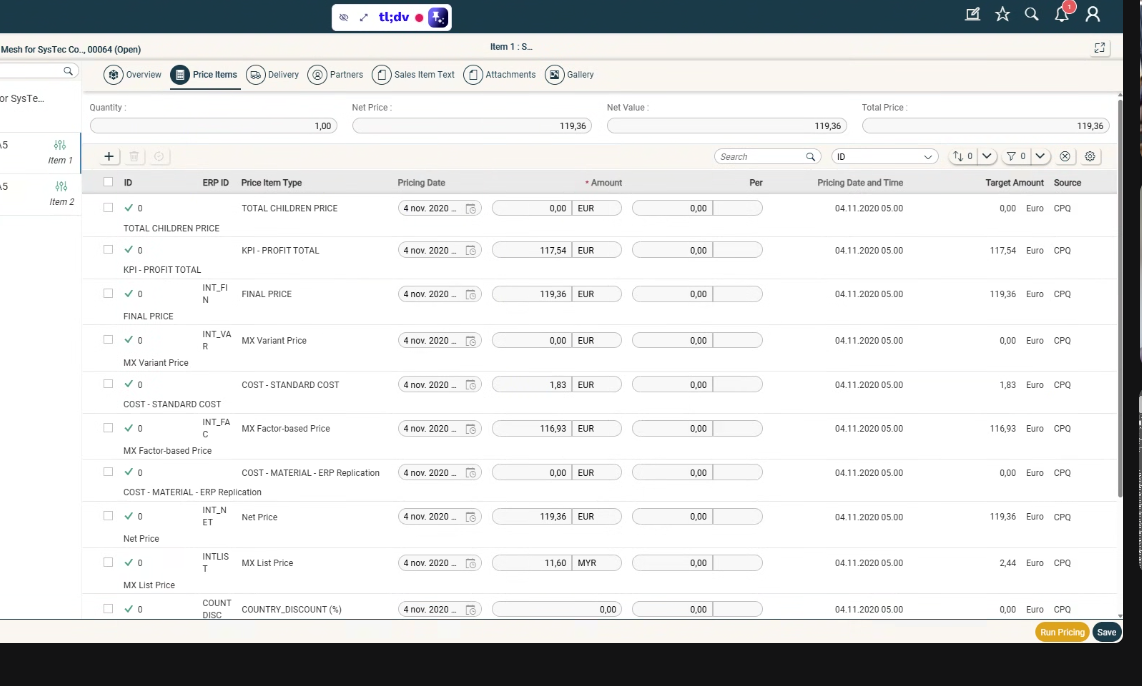The image size is (1142, 686).
Task: Switch to the Delivery tab
Action: pyautogui.click(x=273, y=75)
